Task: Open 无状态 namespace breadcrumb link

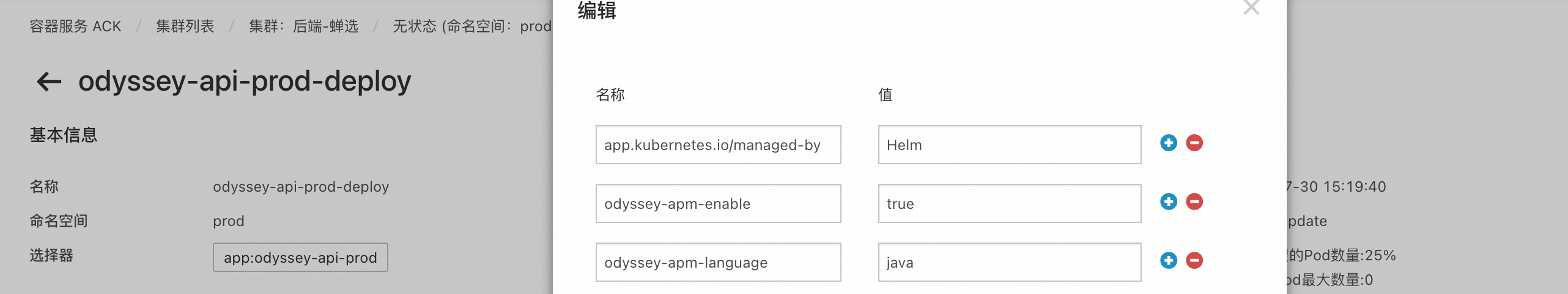Action: [472, 26]
